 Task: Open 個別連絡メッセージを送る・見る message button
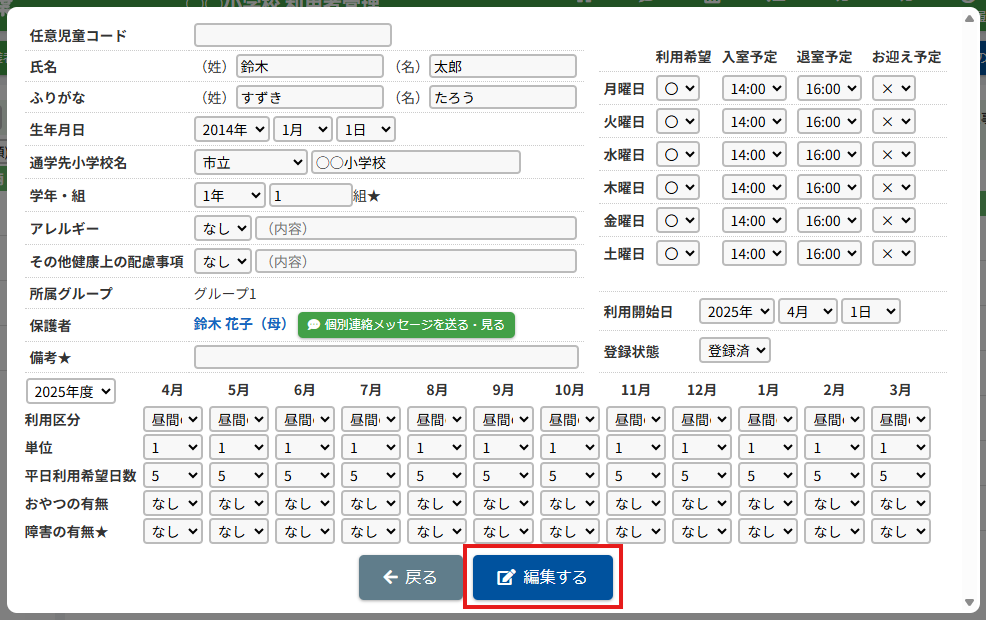tap(406, 325)
